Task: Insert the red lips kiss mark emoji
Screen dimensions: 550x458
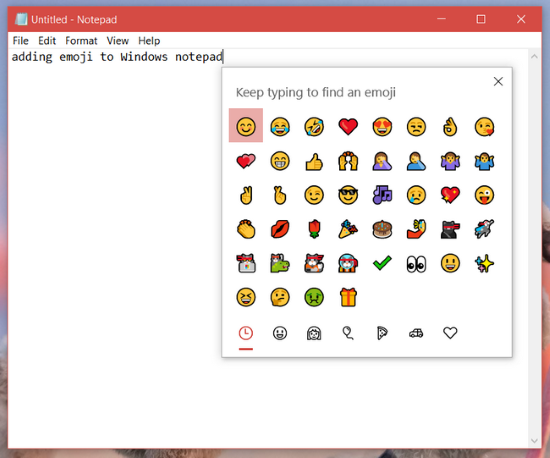Action: point(280,229)
